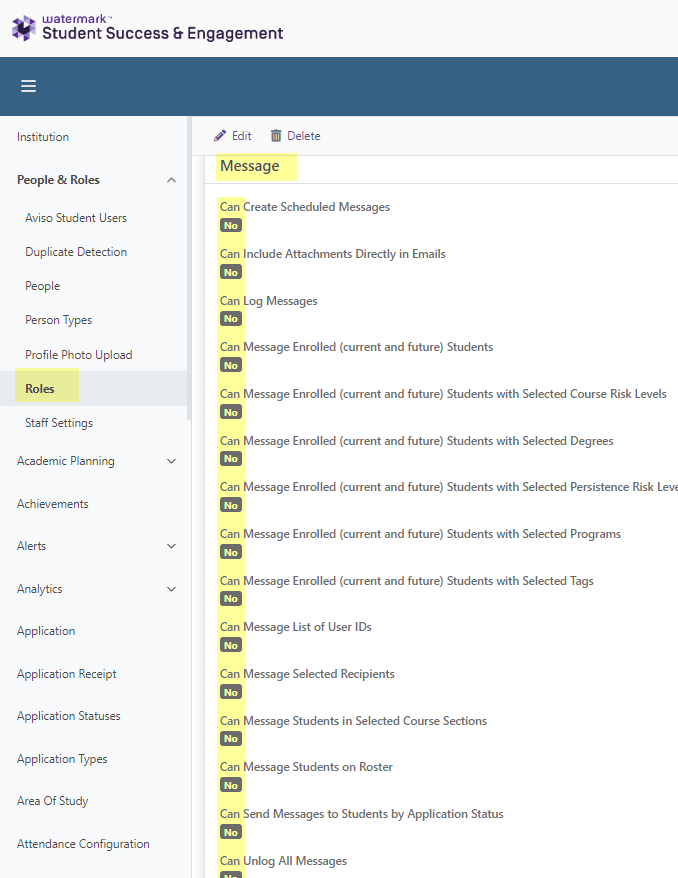Viewport: 678px width, 878px height.
Task: Click No badge under Message List of User IDs
Action: point(231,646)
